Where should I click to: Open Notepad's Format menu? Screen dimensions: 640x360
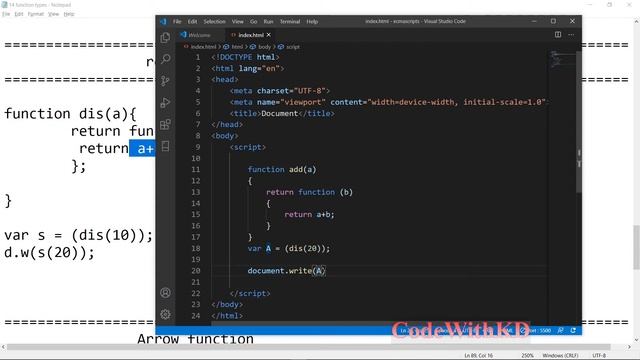(x=36, y=14)
